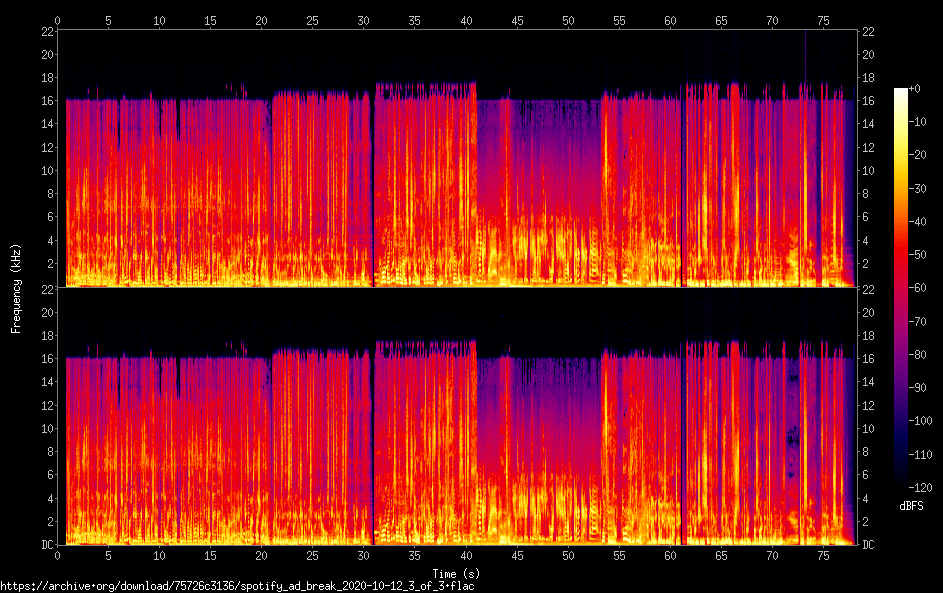
Task: Click the "-60" colorbar level label
Action: (x=918, y=288)
